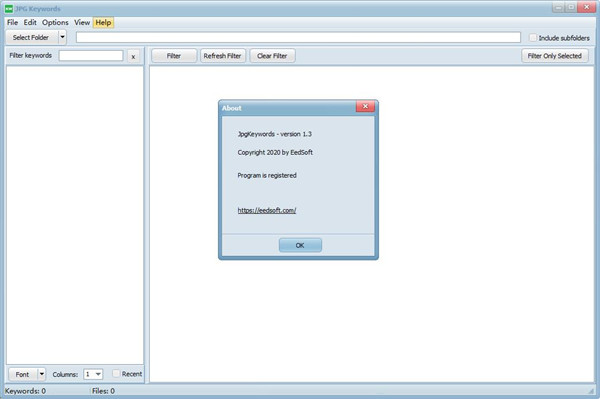Click the JPG Keywords app icon in title bar
The width and height of the screenshot is (600, 399).
pyautogui.click(x=9, y=8)
